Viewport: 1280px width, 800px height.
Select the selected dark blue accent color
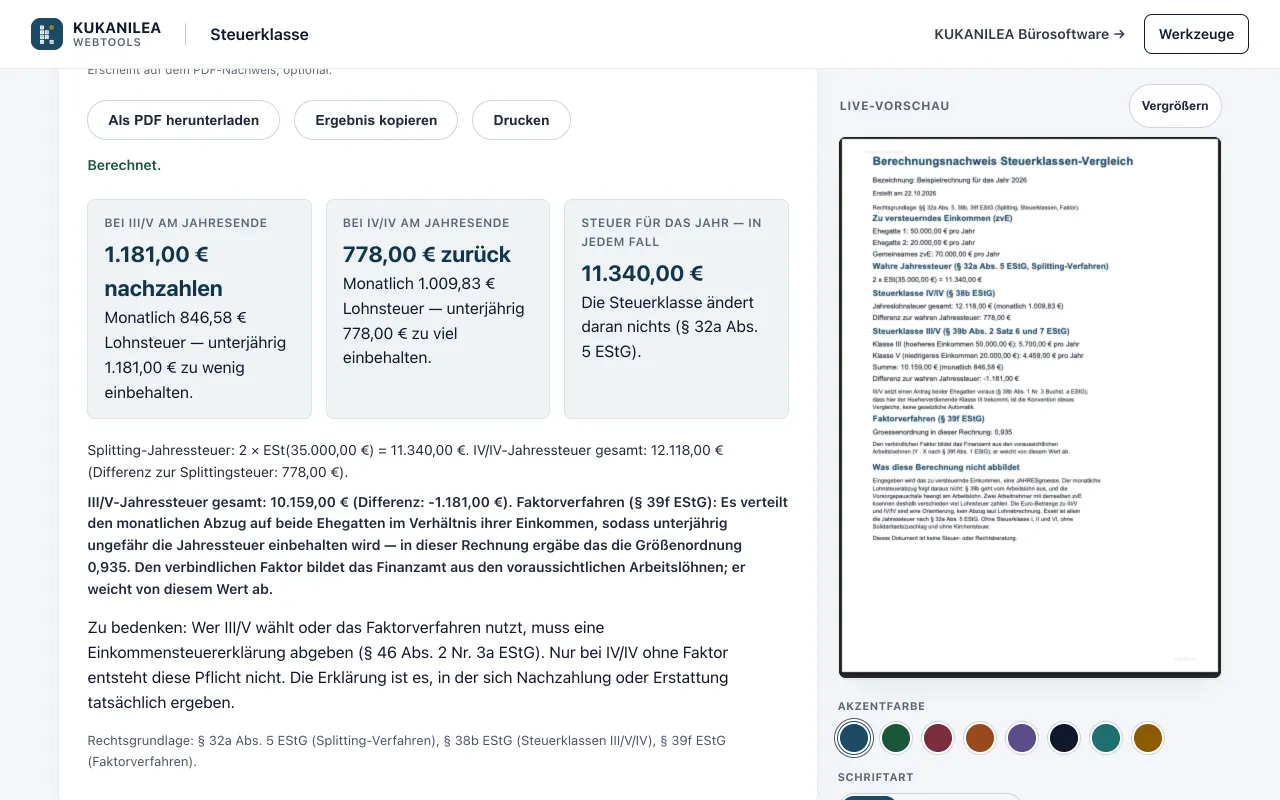854,738
